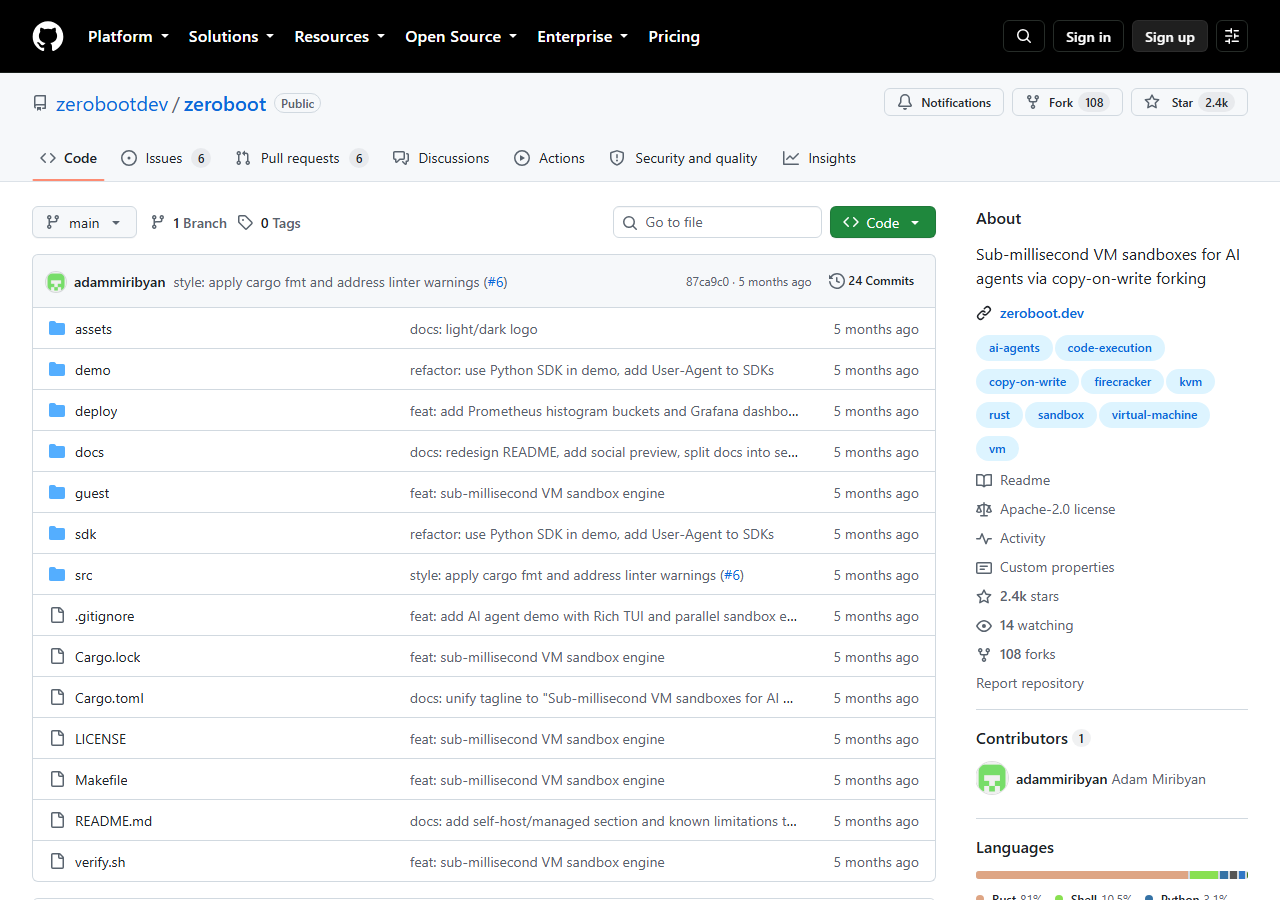1280x900 pixels.
Task: Open commit hash 87ca9c0
Action: click(x=707, y=282)
